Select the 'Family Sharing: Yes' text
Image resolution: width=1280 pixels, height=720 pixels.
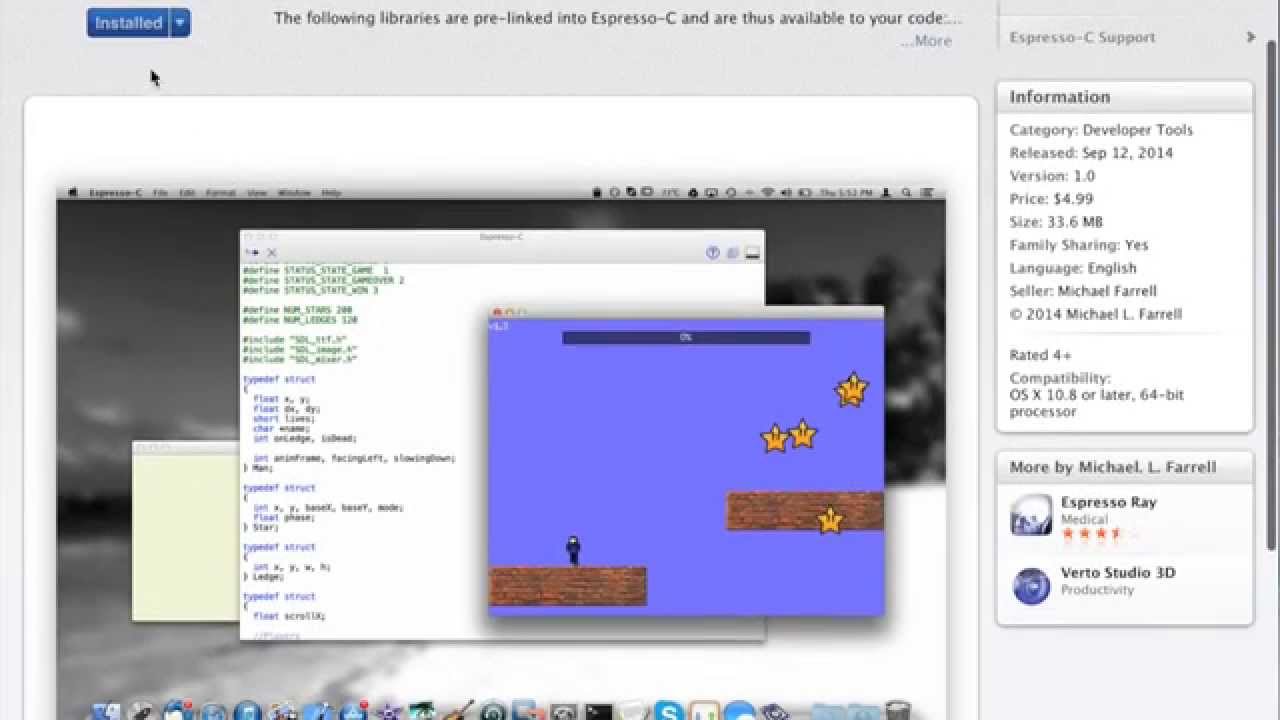coord(1079,245)
